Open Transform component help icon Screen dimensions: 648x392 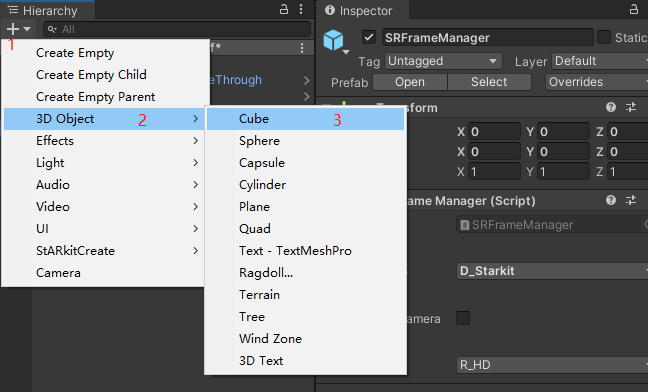pos(611,107)
